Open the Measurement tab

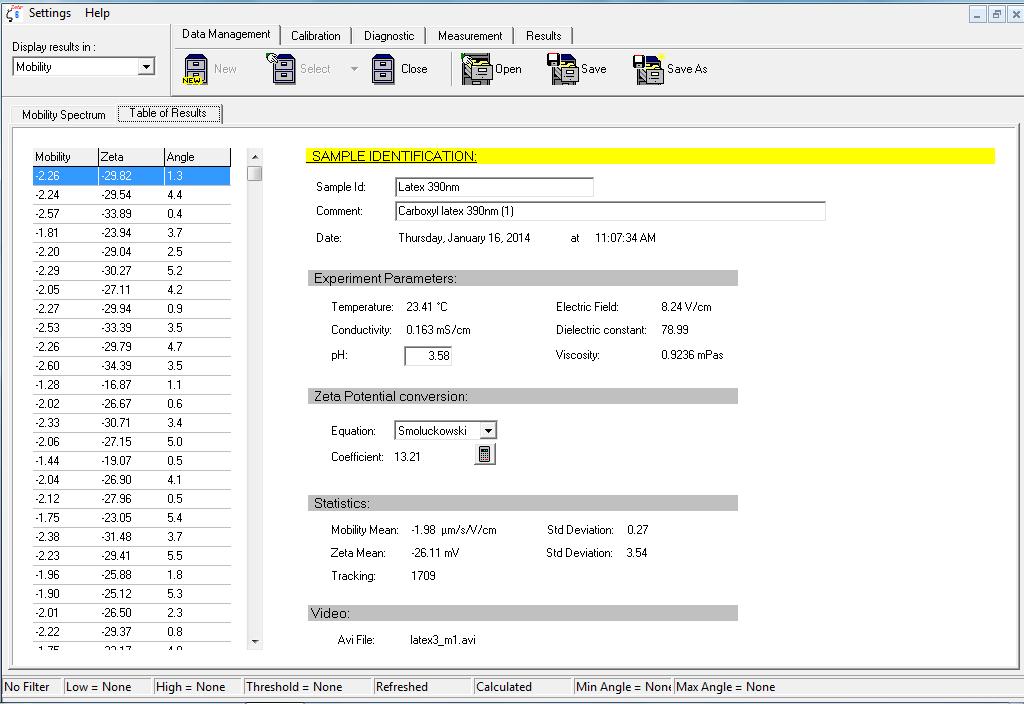click(470, 36)
